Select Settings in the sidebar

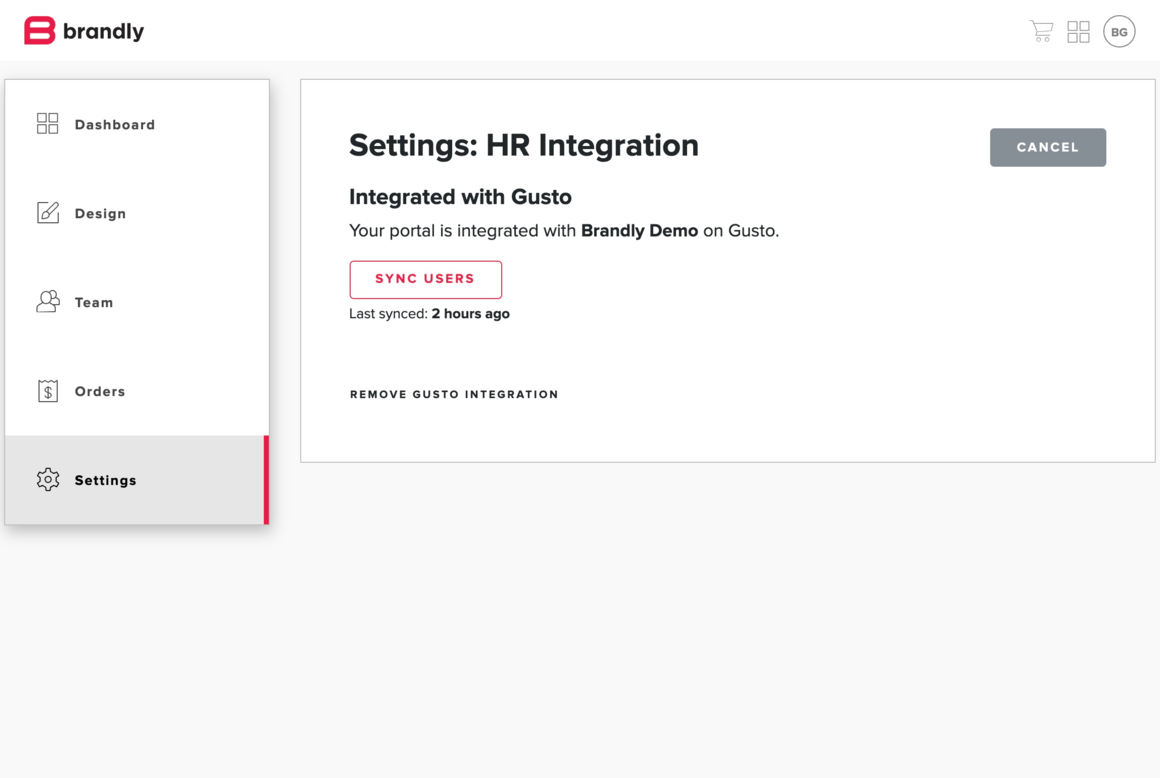137,480
